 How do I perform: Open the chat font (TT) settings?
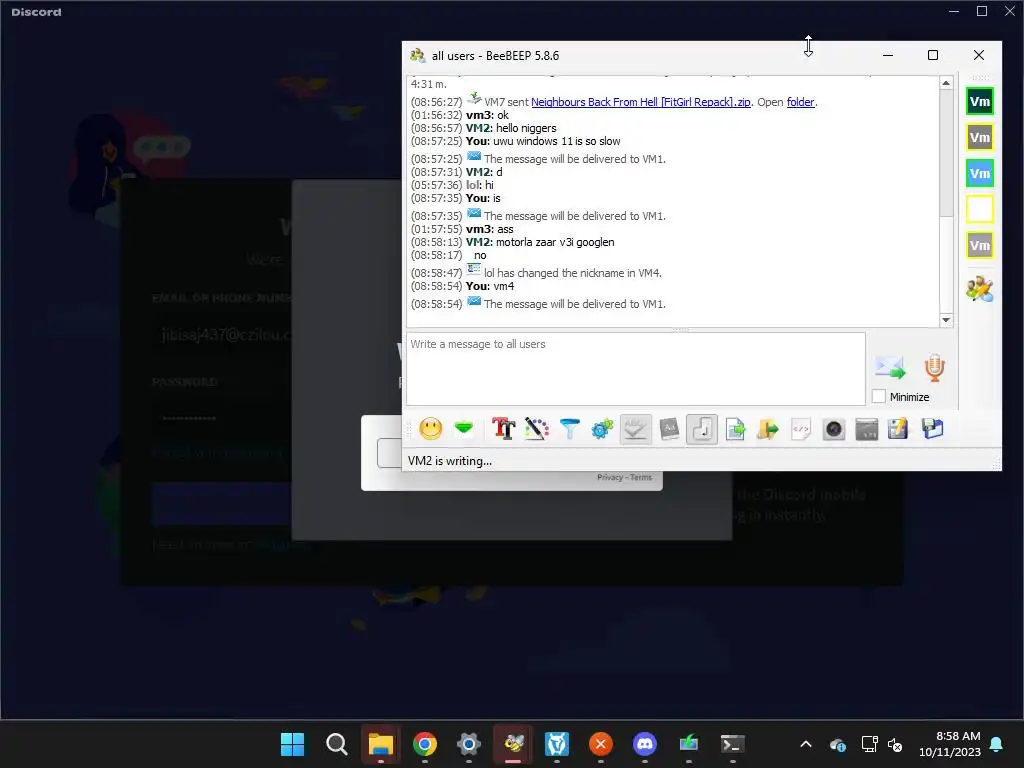point(503,429)
